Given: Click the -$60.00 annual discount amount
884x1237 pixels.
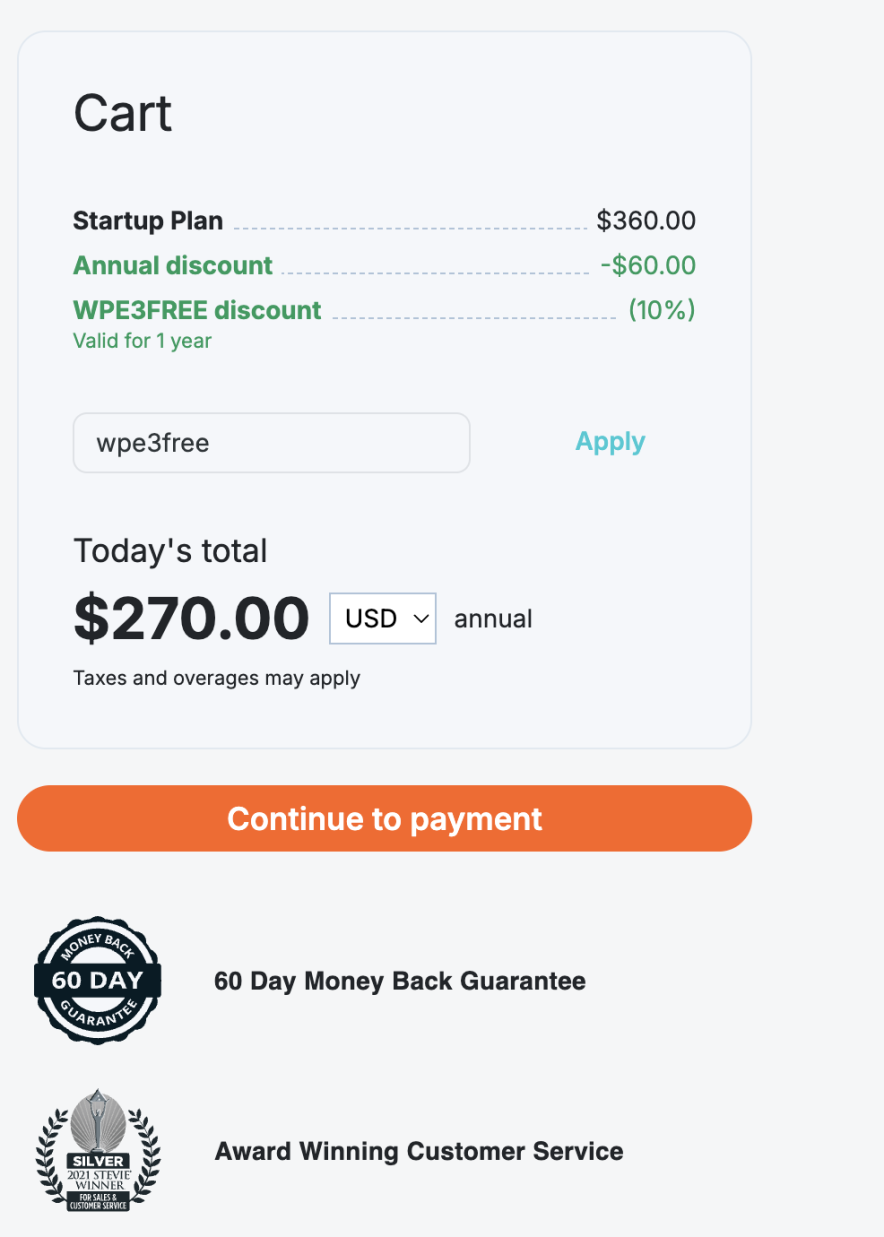Looking at the screenshot, I should 648,266.
